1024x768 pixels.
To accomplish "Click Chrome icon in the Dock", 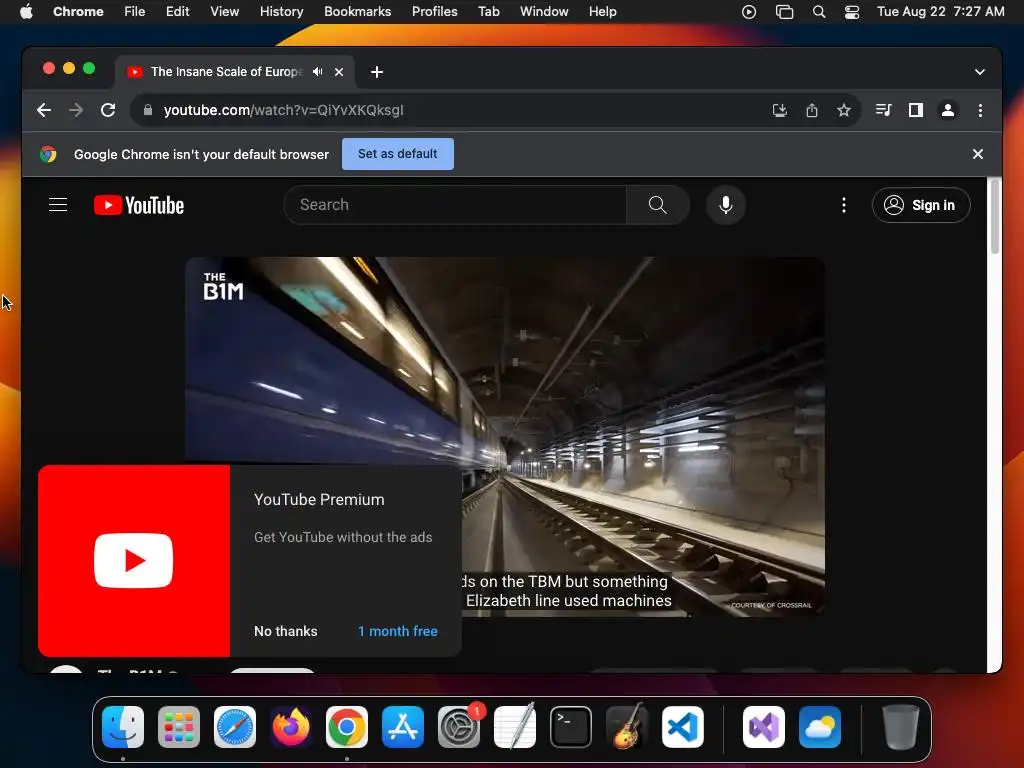I will point(347,727).
